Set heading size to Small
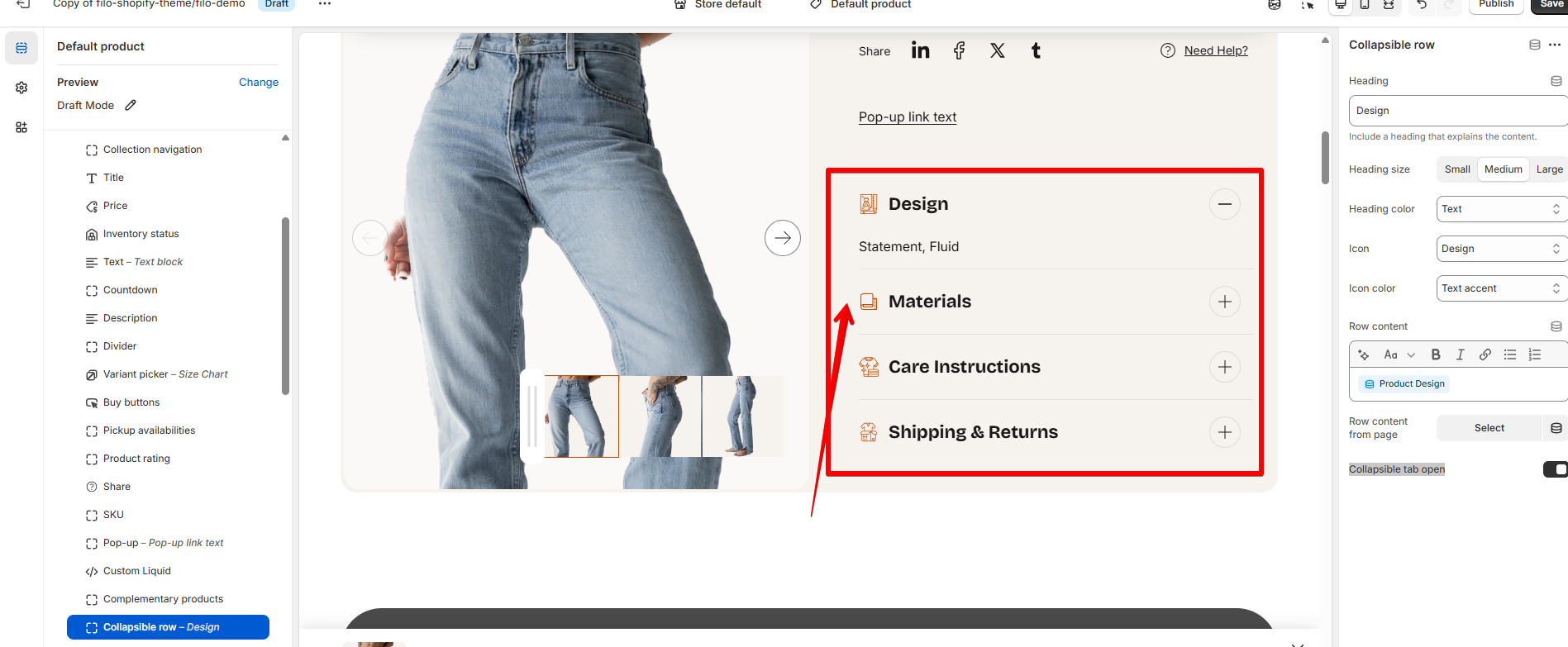 click(1457, 169)
